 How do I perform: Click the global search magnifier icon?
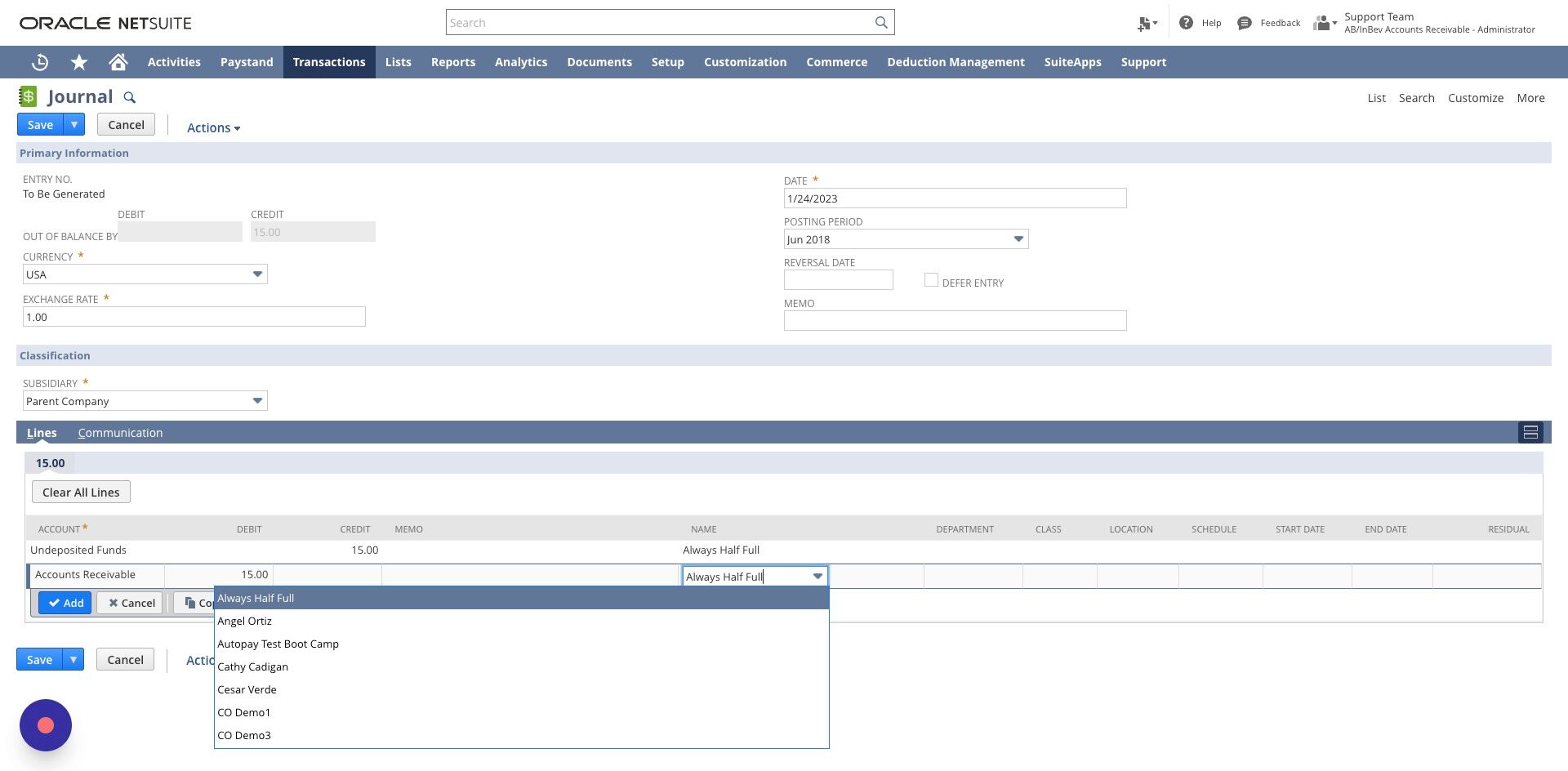tap(881, 23)
